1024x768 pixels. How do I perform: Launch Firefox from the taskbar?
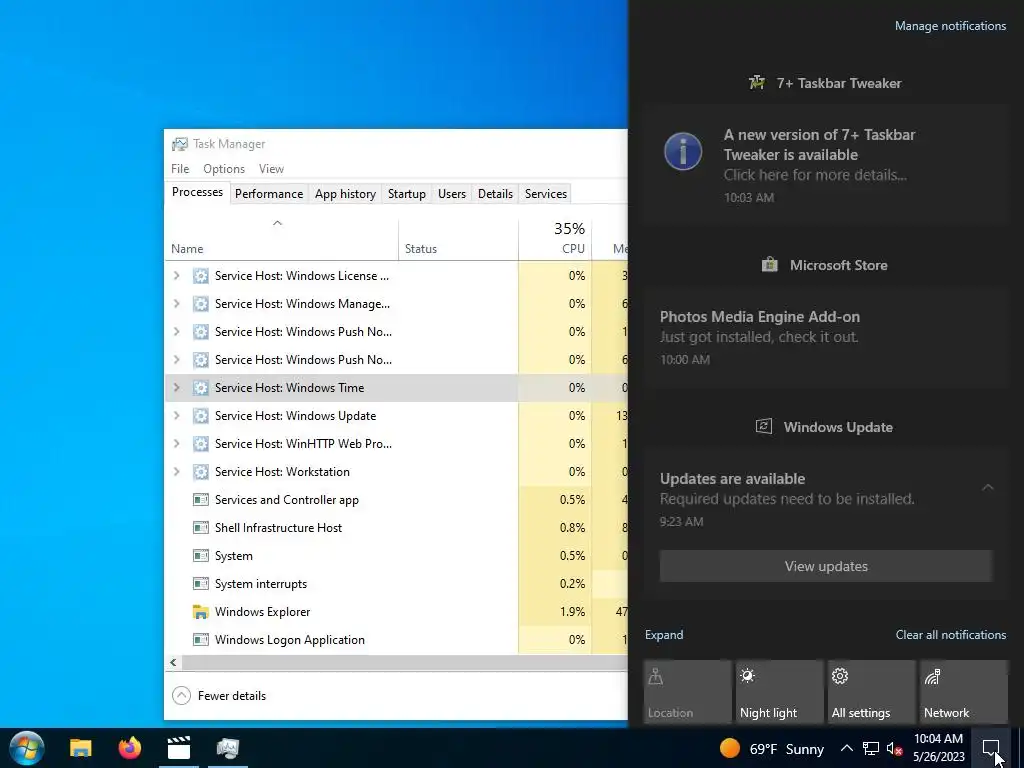coord(130,748)
